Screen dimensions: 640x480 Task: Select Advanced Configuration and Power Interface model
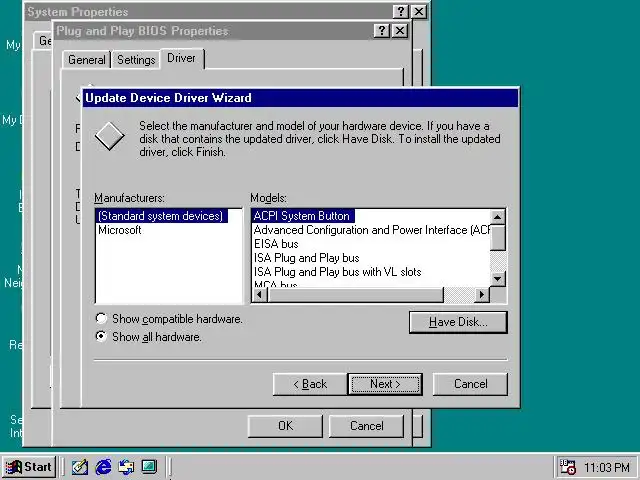tap(371, 230)
